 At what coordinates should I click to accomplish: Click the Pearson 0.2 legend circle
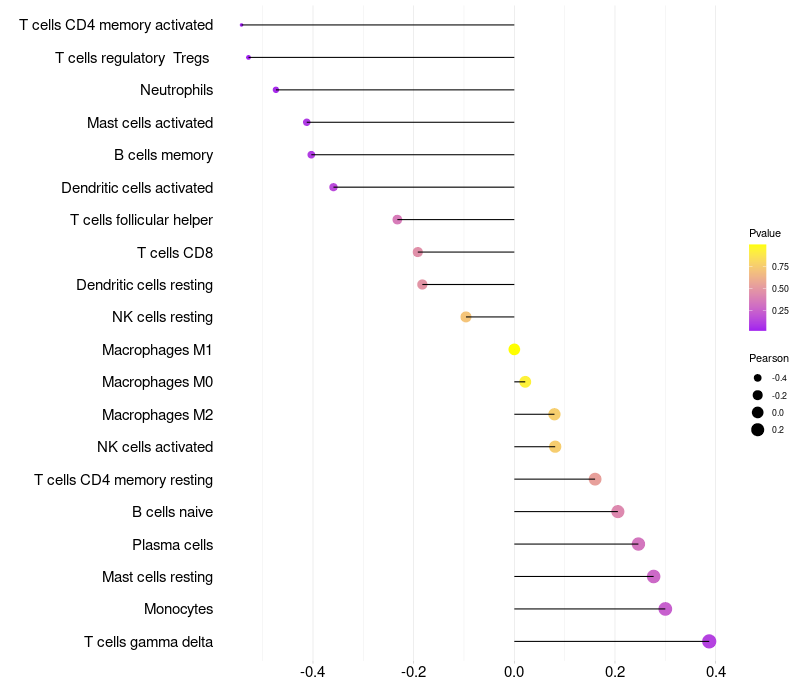pos(758,430)
